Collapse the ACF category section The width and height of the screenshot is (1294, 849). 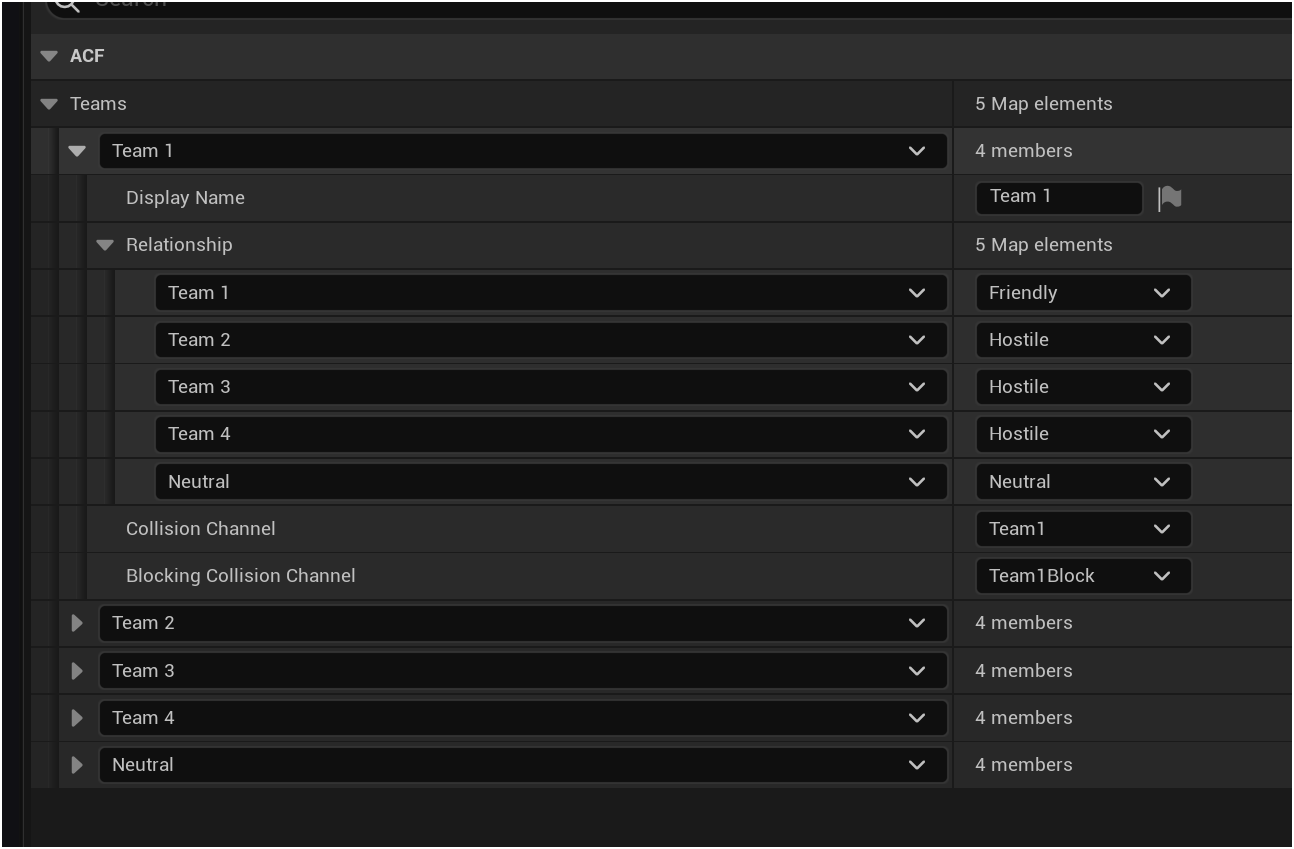[49, 56]
